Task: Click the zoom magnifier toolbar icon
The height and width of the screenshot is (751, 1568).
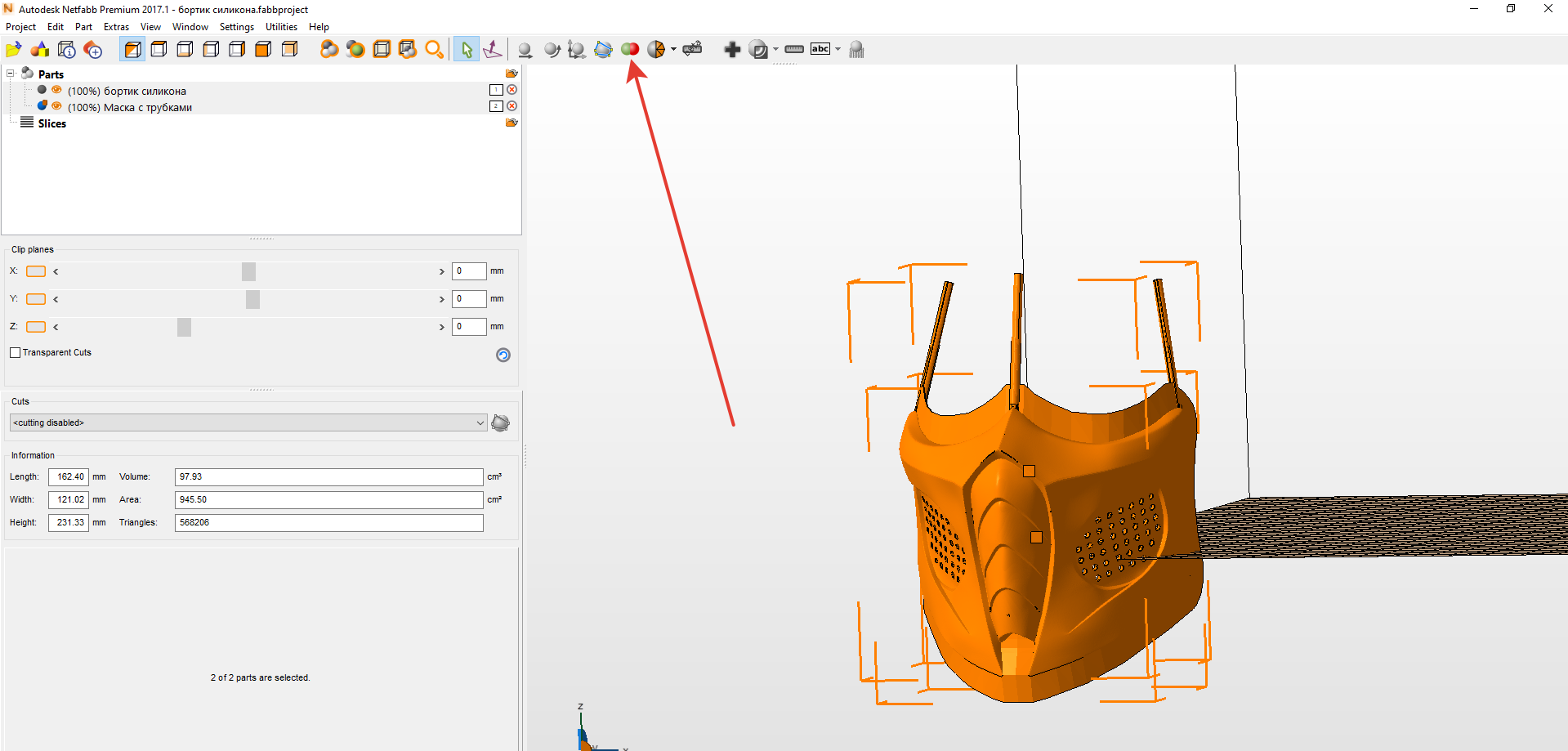Action: (x=434, y=49)
